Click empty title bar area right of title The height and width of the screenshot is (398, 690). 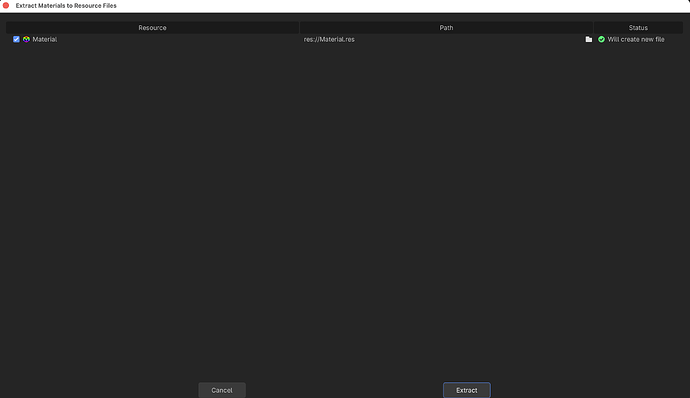(x=396, y=6)
